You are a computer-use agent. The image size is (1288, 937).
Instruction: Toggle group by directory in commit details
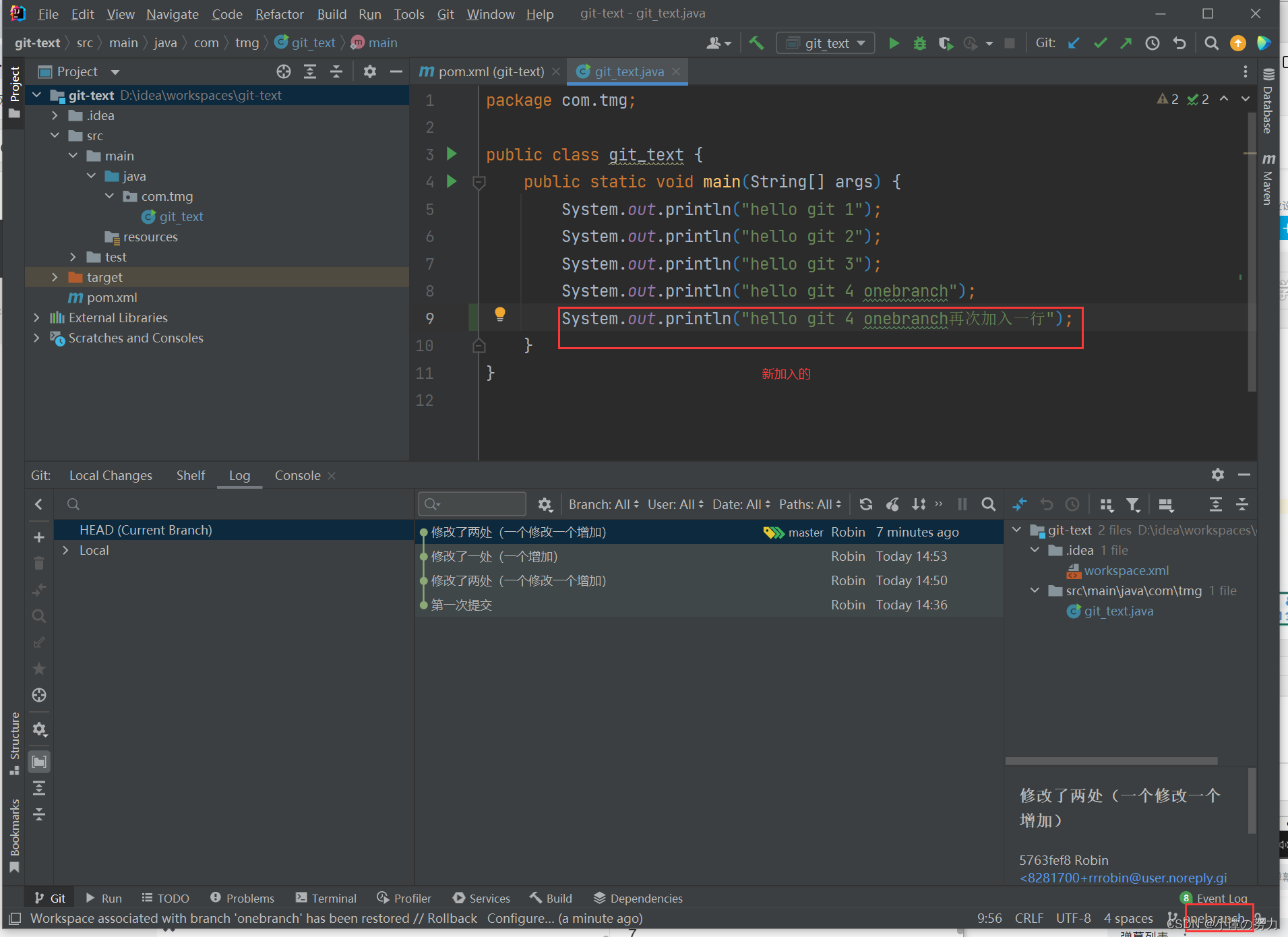click(x=1106, y=504)
